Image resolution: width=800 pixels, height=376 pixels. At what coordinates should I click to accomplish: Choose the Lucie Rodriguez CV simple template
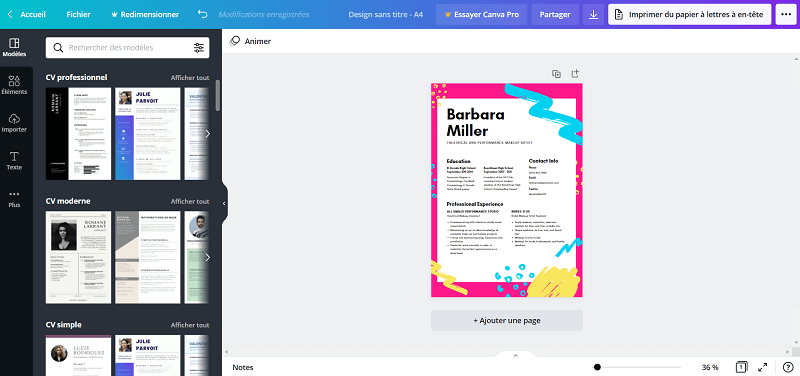(79, 356)
